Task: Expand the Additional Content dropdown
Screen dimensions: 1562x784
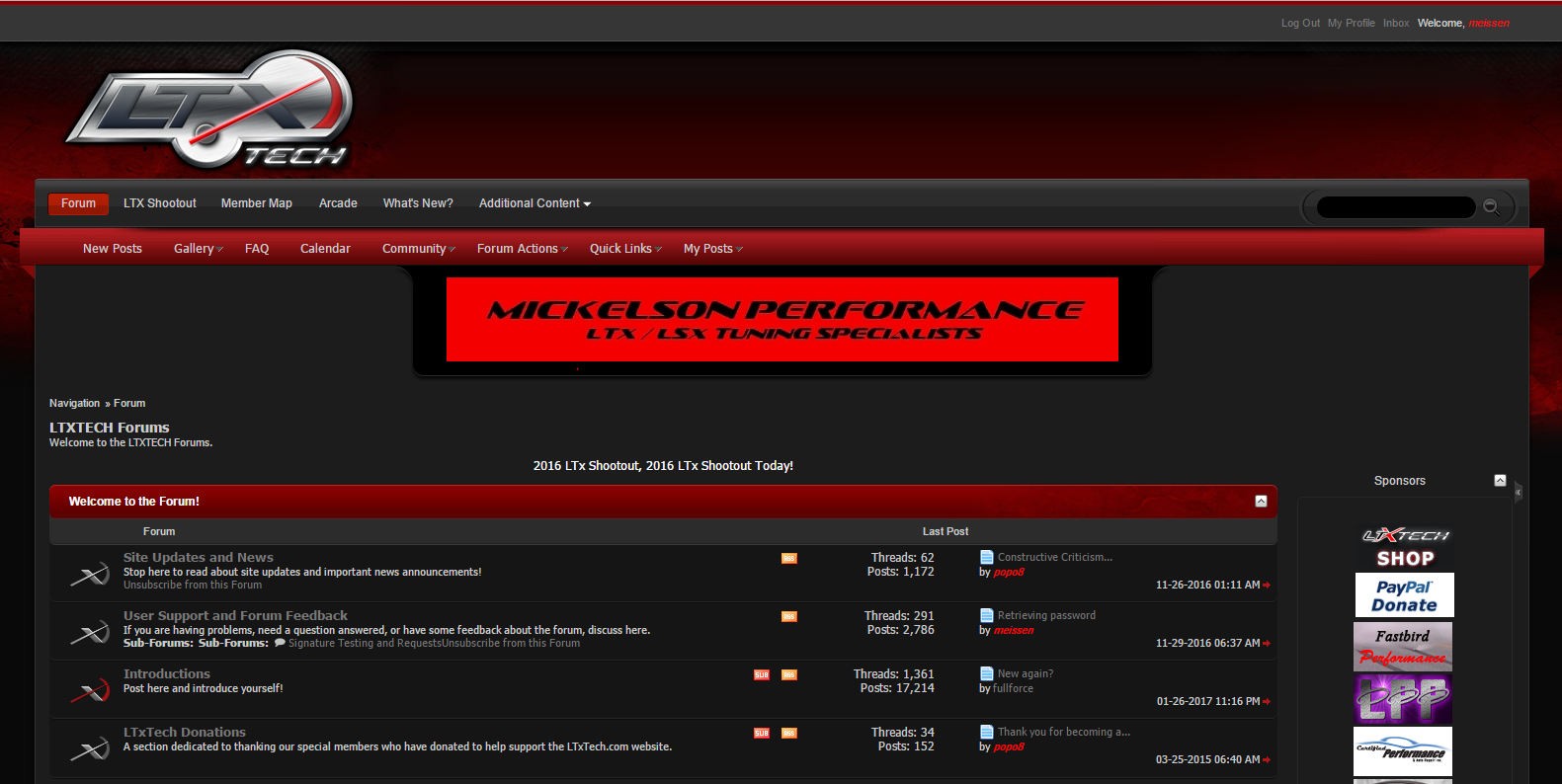Action: click(534, 203)
